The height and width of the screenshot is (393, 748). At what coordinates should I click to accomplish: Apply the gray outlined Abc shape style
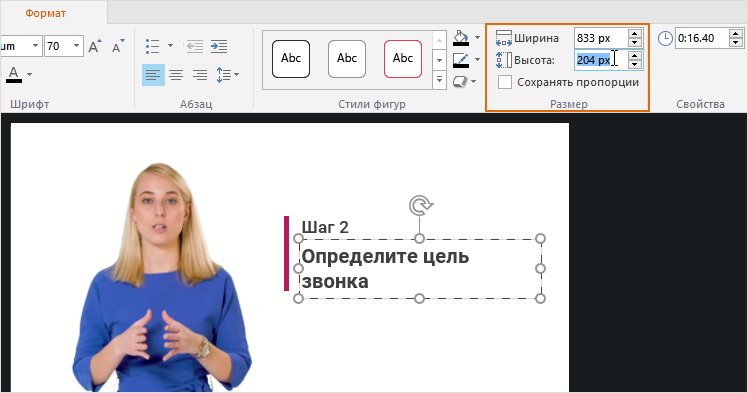click(347, 59)
